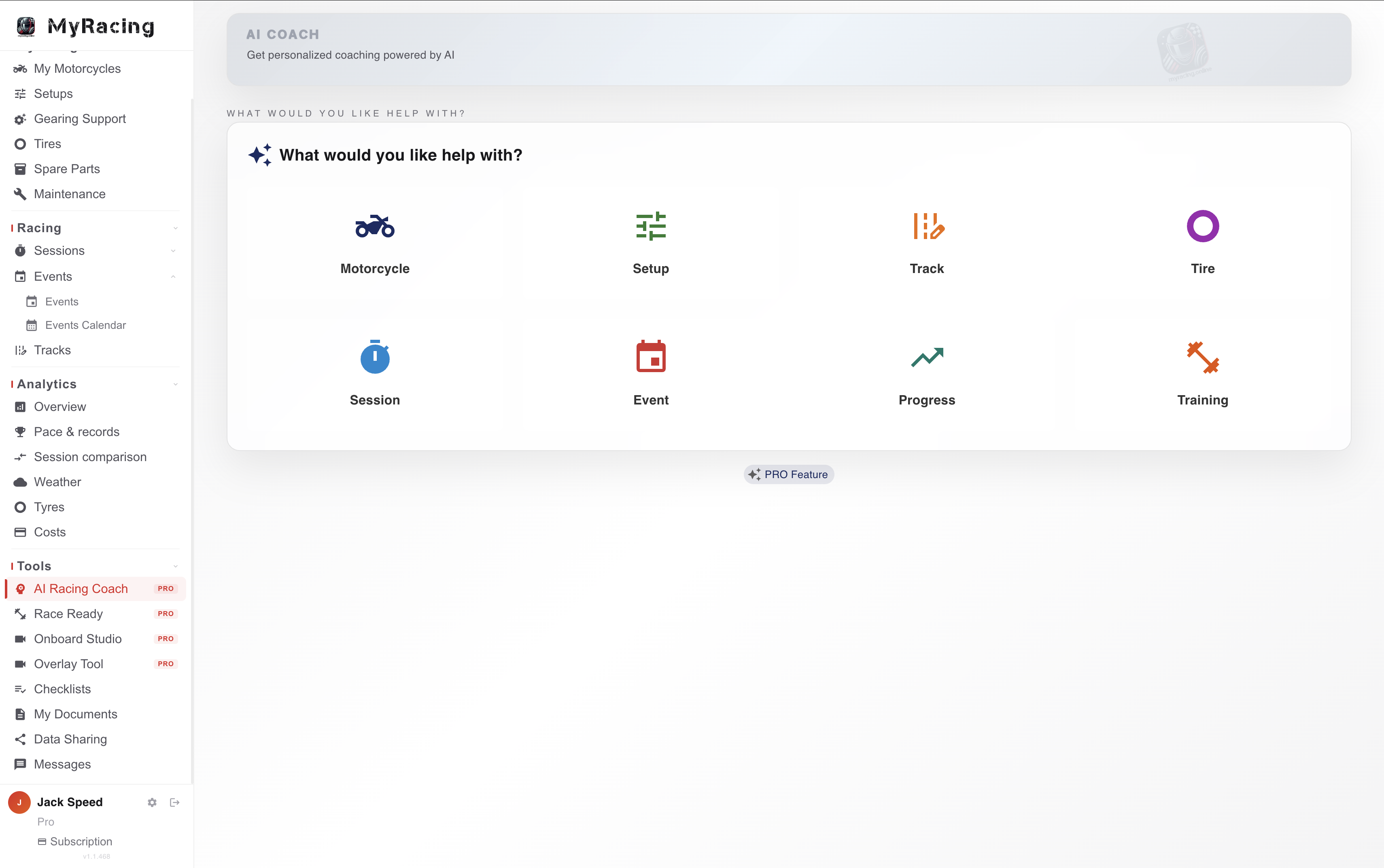Image resolution: width=1384 pixels, height=868 pixels.
Task: Click the Subscription link
Action: tap(75, 842)
